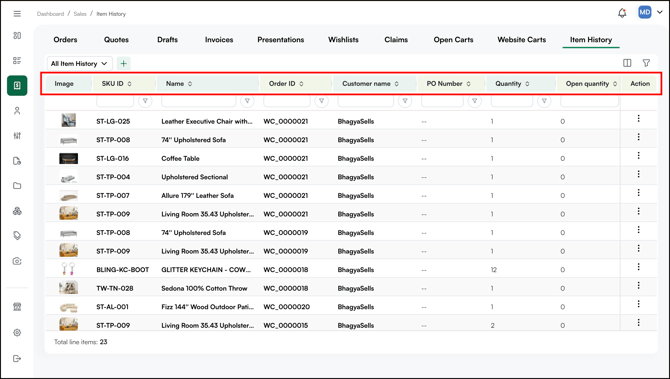Click the GLITTER KEYCHAIN product thumbnail
This screenshot has height=379, width=670.
tap(68, 269)
